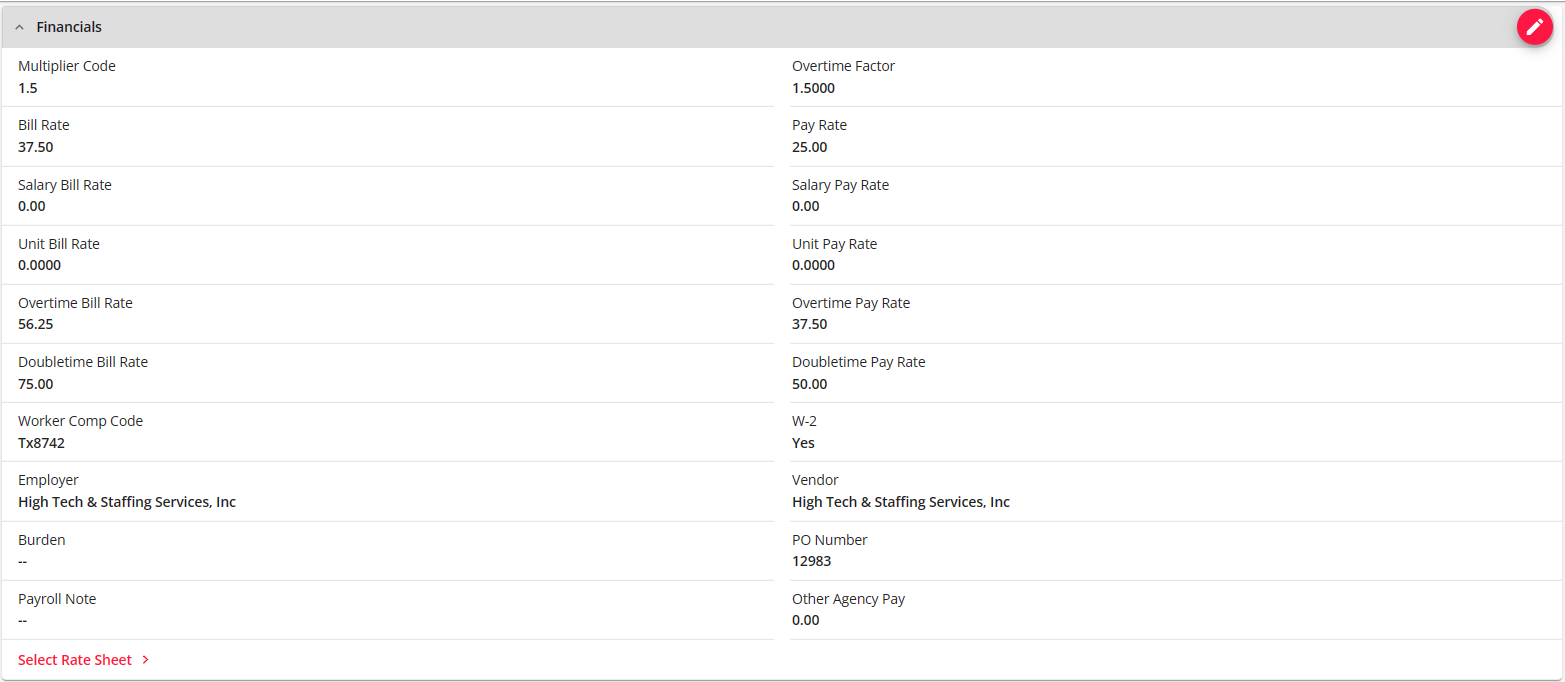Viewport: 1565px width, 682px height.
Task: Collapse the Financials section chevron
Action: click(x=19, y=28)
